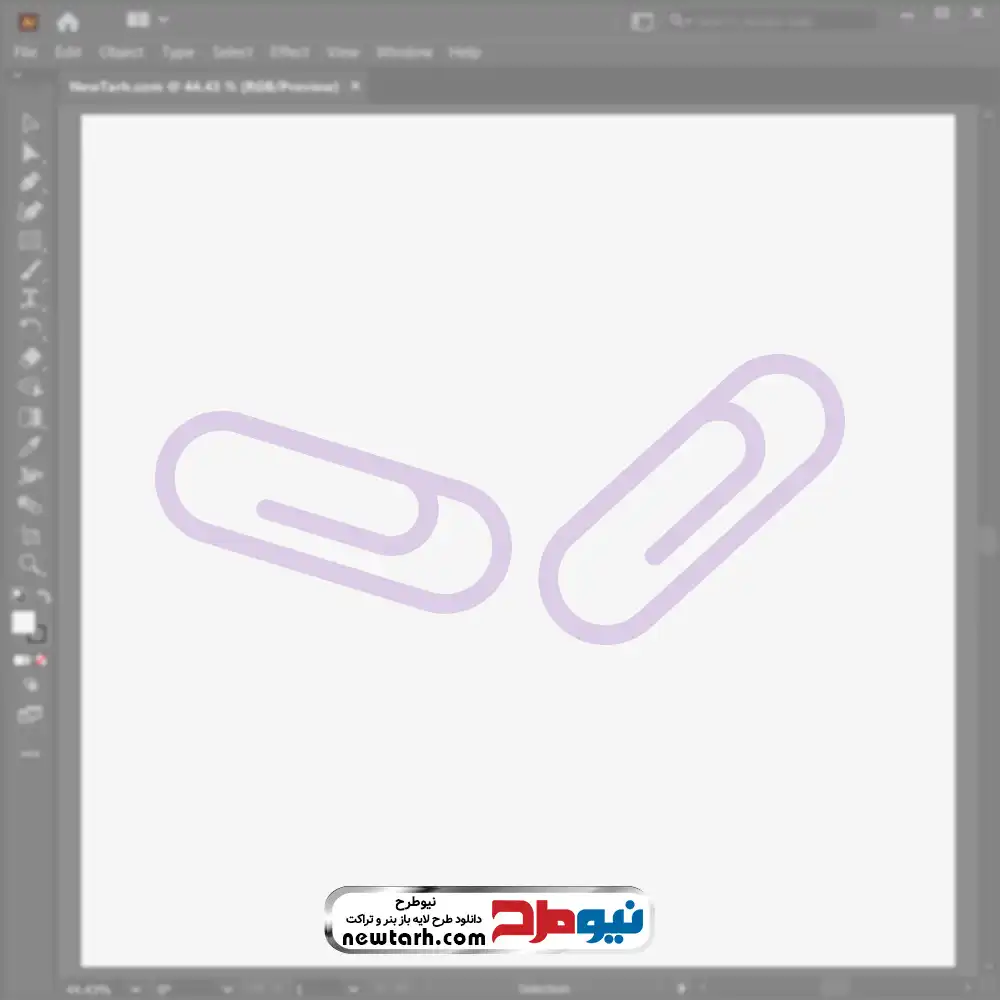The width and height of the screenshot is (1000, 1000).
Task: Click the Home icon in top bar
Action: [x=67, y=21]
